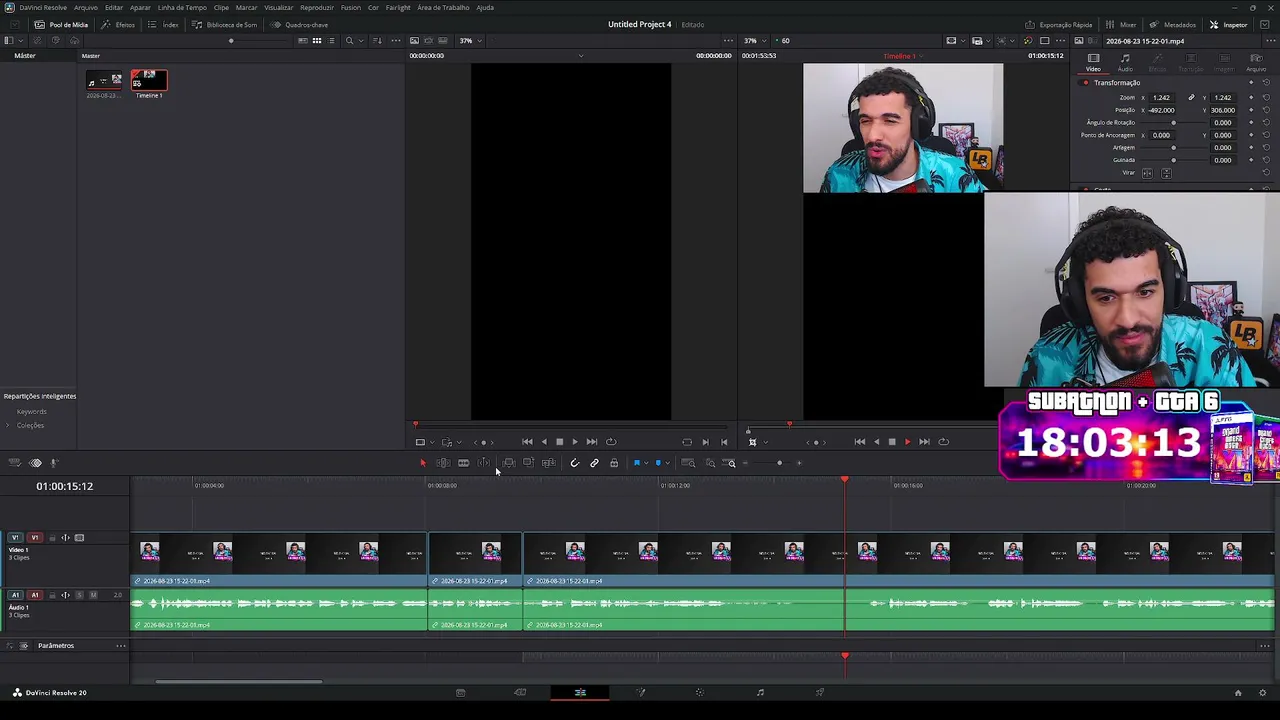Open the Arquivo menu
The width and height of the screenshot is (1280, 720).
(x=86, y=7)
